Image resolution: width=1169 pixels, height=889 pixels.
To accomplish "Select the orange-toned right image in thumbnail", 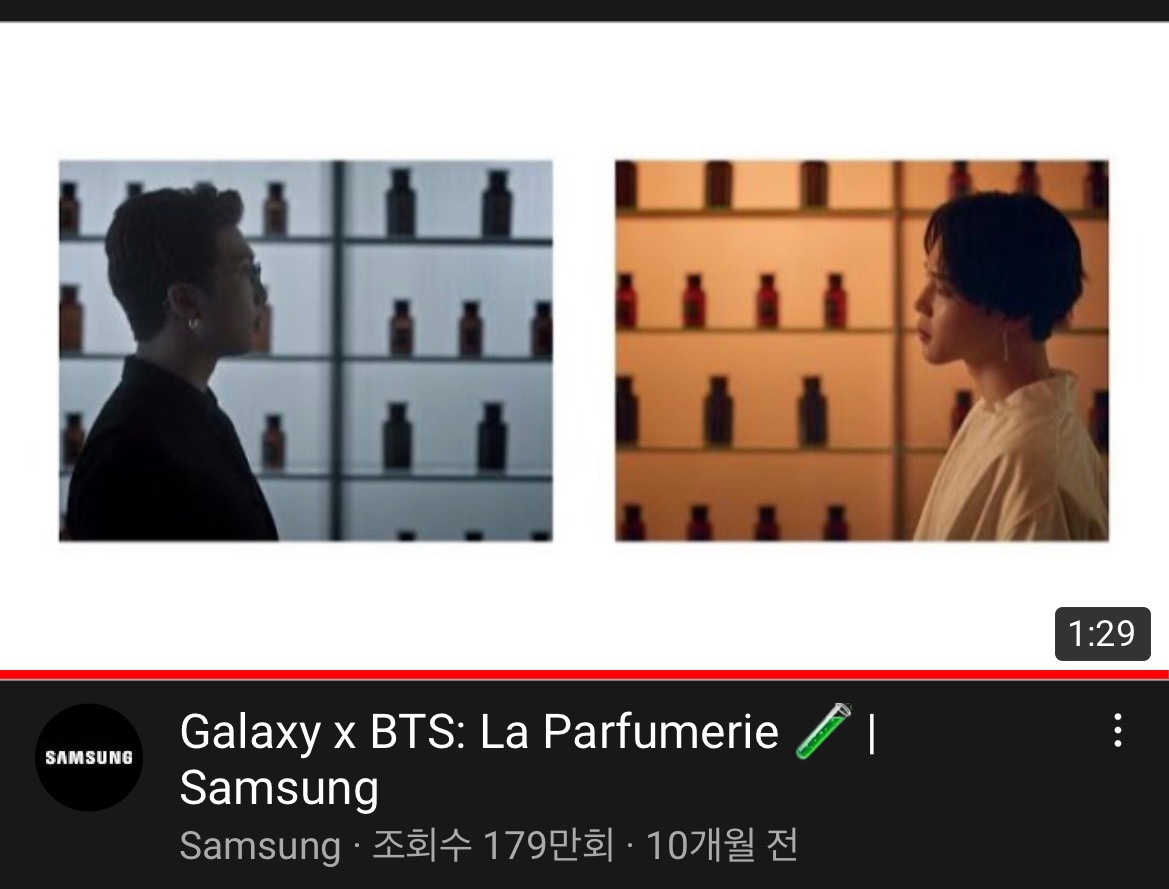I will [862, 351].
